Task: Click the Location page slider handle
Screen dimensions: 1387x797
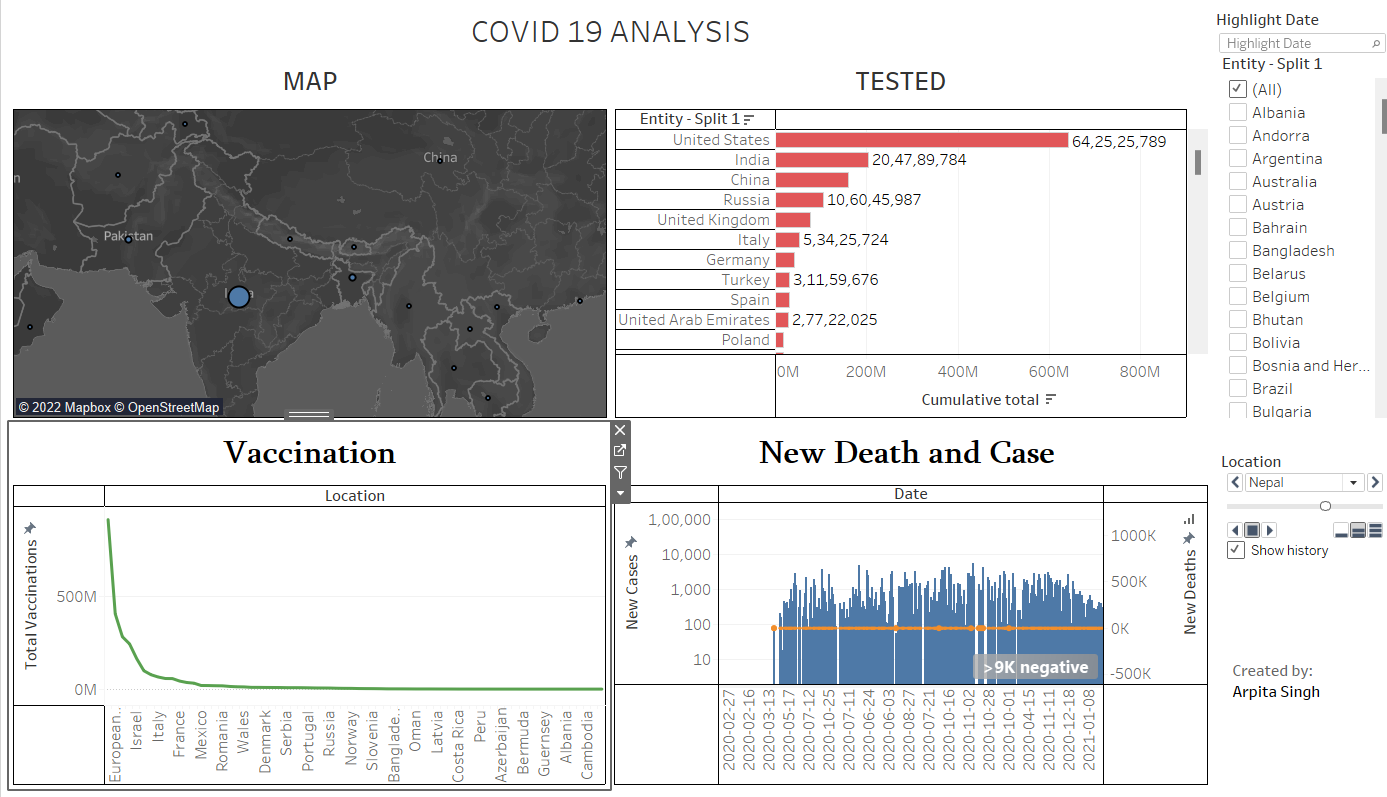Action: (1325, 506)
